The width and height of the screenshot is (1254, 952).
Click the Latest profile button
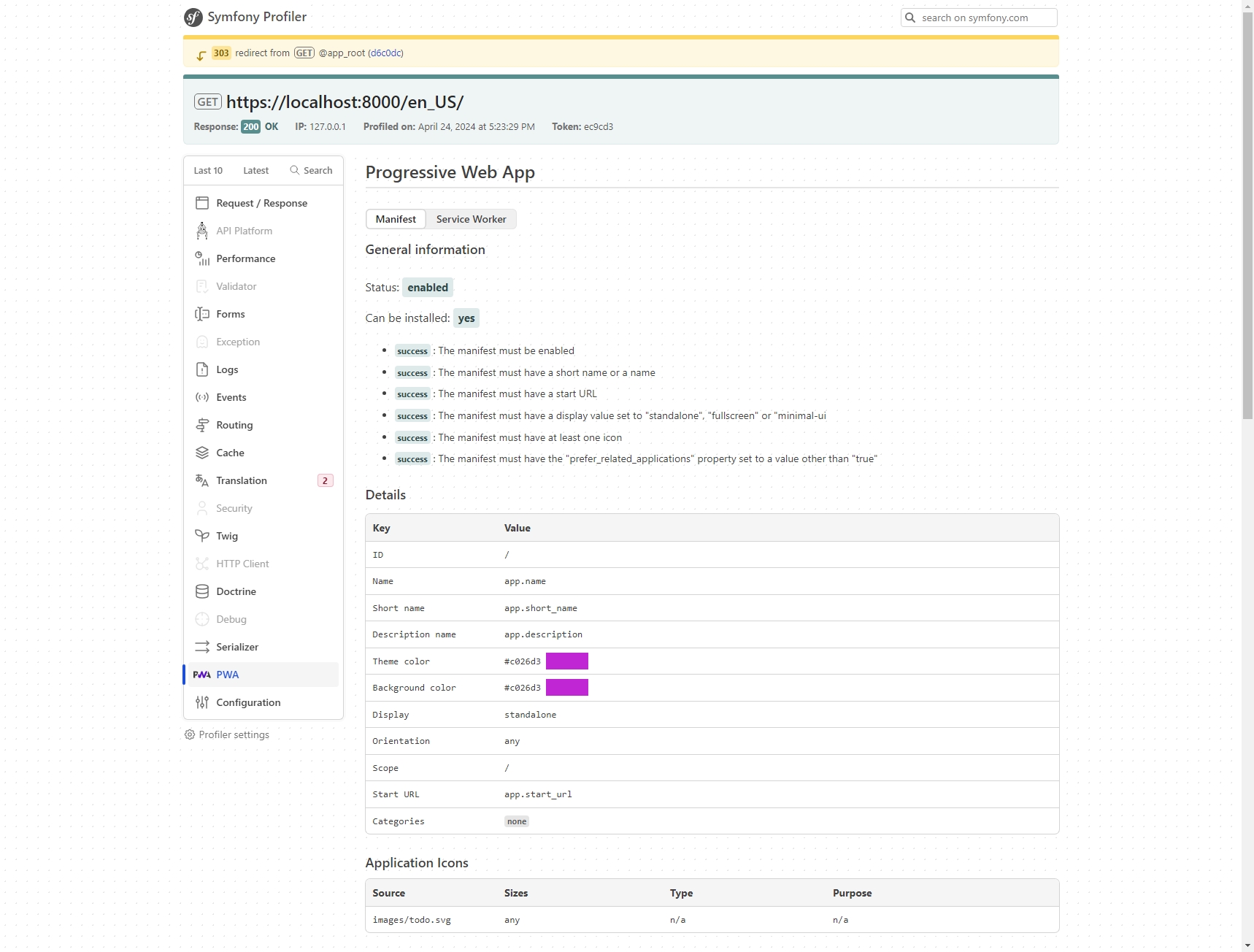click(x=255, y=170)
